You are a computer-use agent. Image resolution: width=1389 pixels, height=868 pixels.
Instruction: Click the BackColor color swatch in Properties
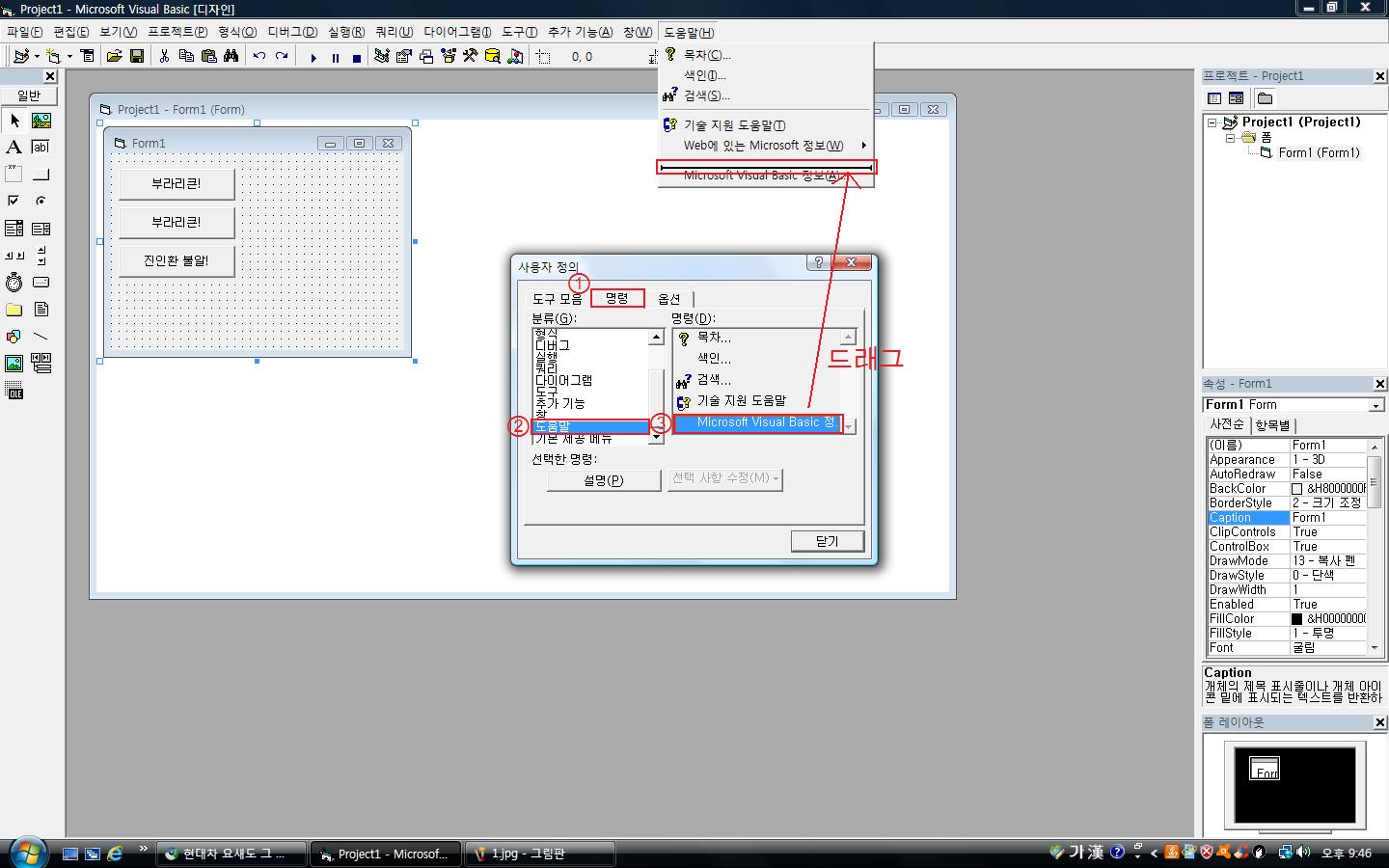point(1296,489)
